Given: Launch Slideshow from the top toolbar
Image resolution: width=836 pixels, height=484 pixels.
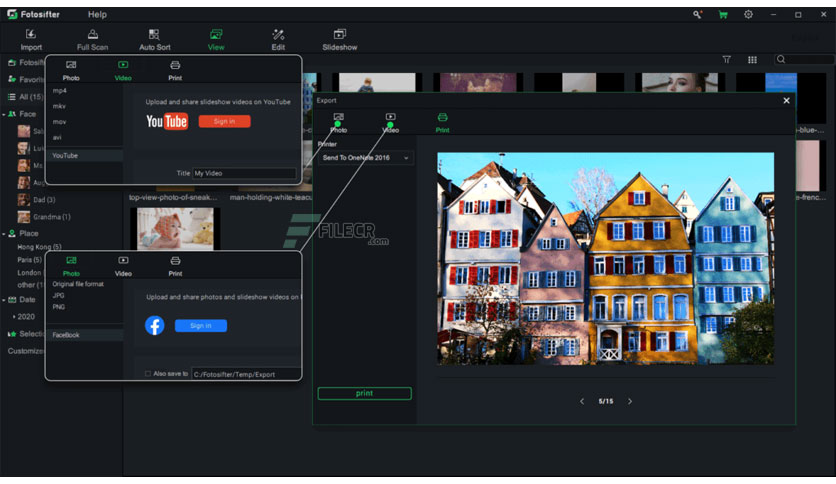Looking at the screenshot, I should pos(340,40).
